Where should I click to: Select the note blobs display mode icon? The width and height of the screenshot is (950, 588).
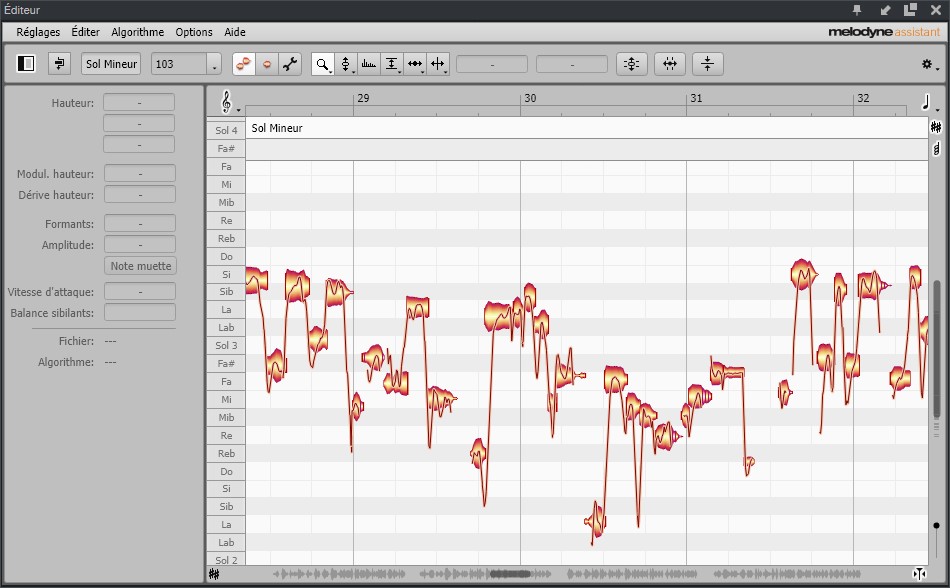[x=244, y=64]
